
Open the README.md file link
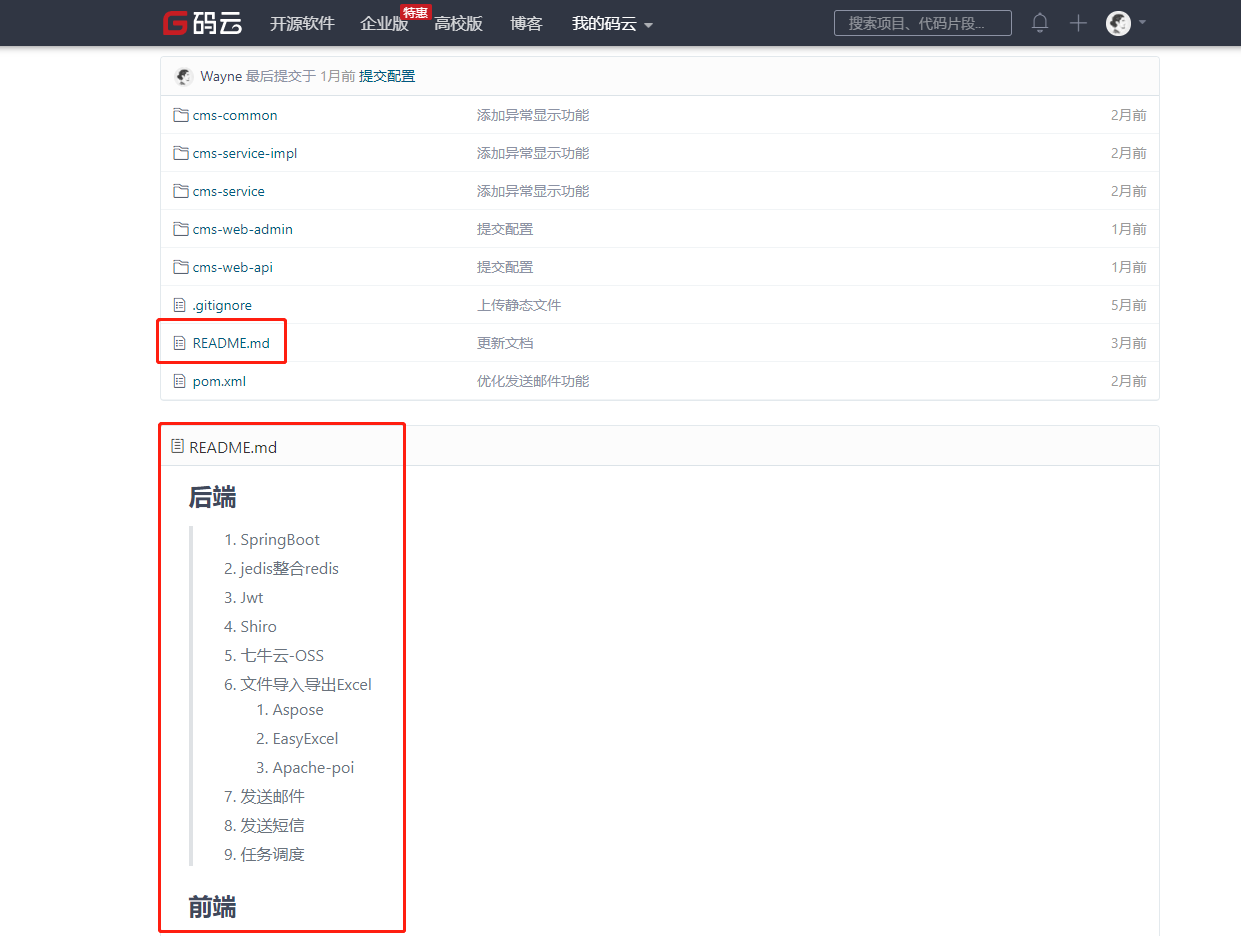[231, 343]
